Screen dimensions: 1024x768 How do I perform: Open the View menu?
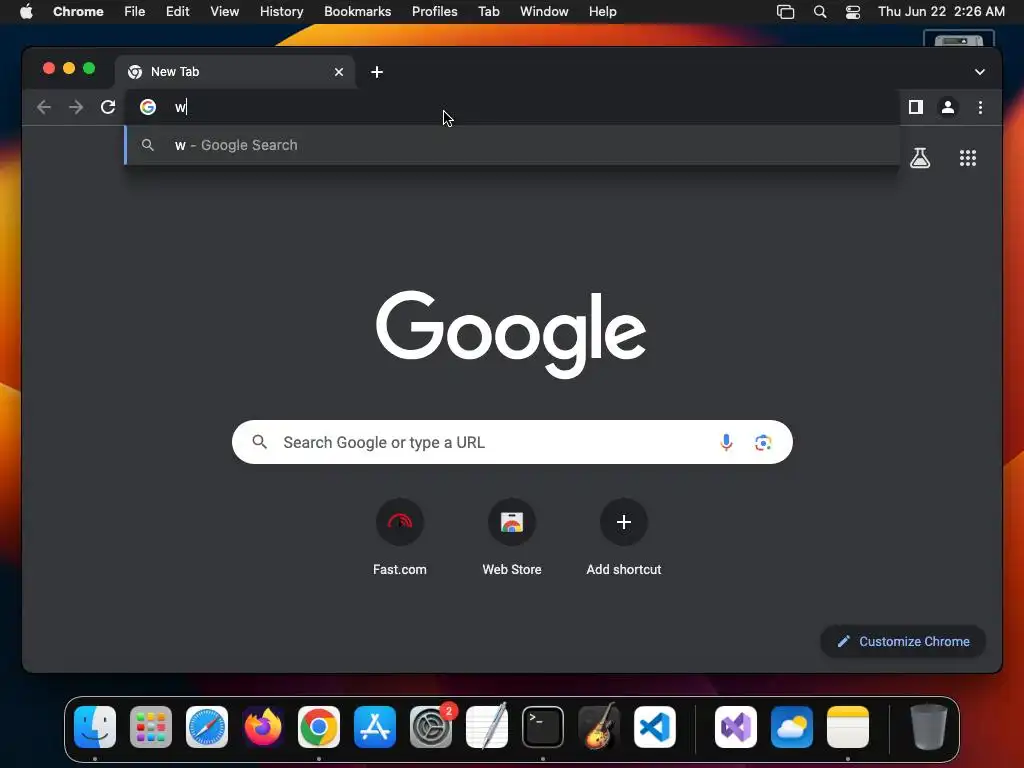(224, 12)
